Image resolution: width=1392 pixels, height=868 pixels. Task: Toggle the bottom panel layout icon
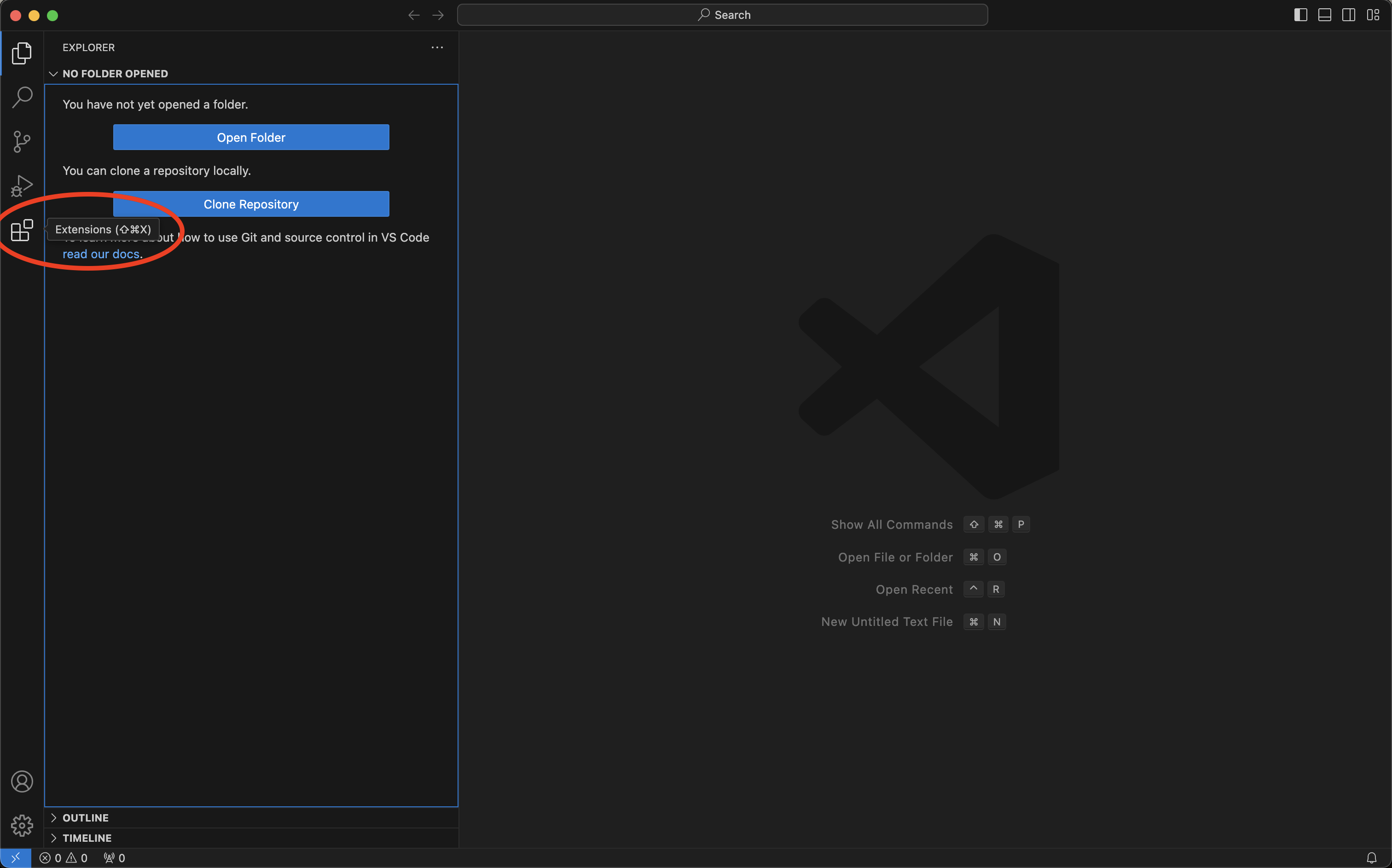point(1325,15)
